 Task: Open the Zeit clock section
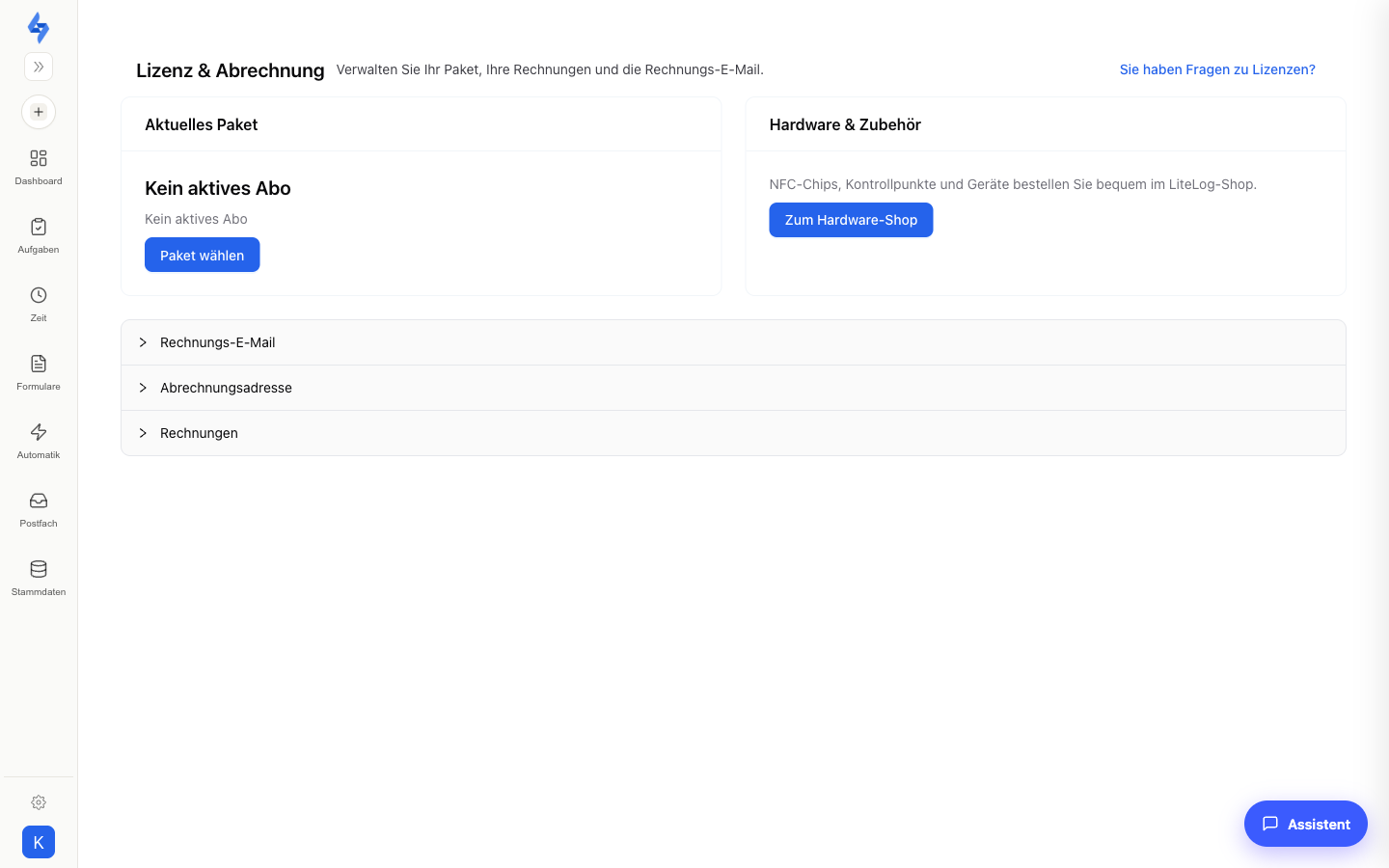tap(39, 304)
